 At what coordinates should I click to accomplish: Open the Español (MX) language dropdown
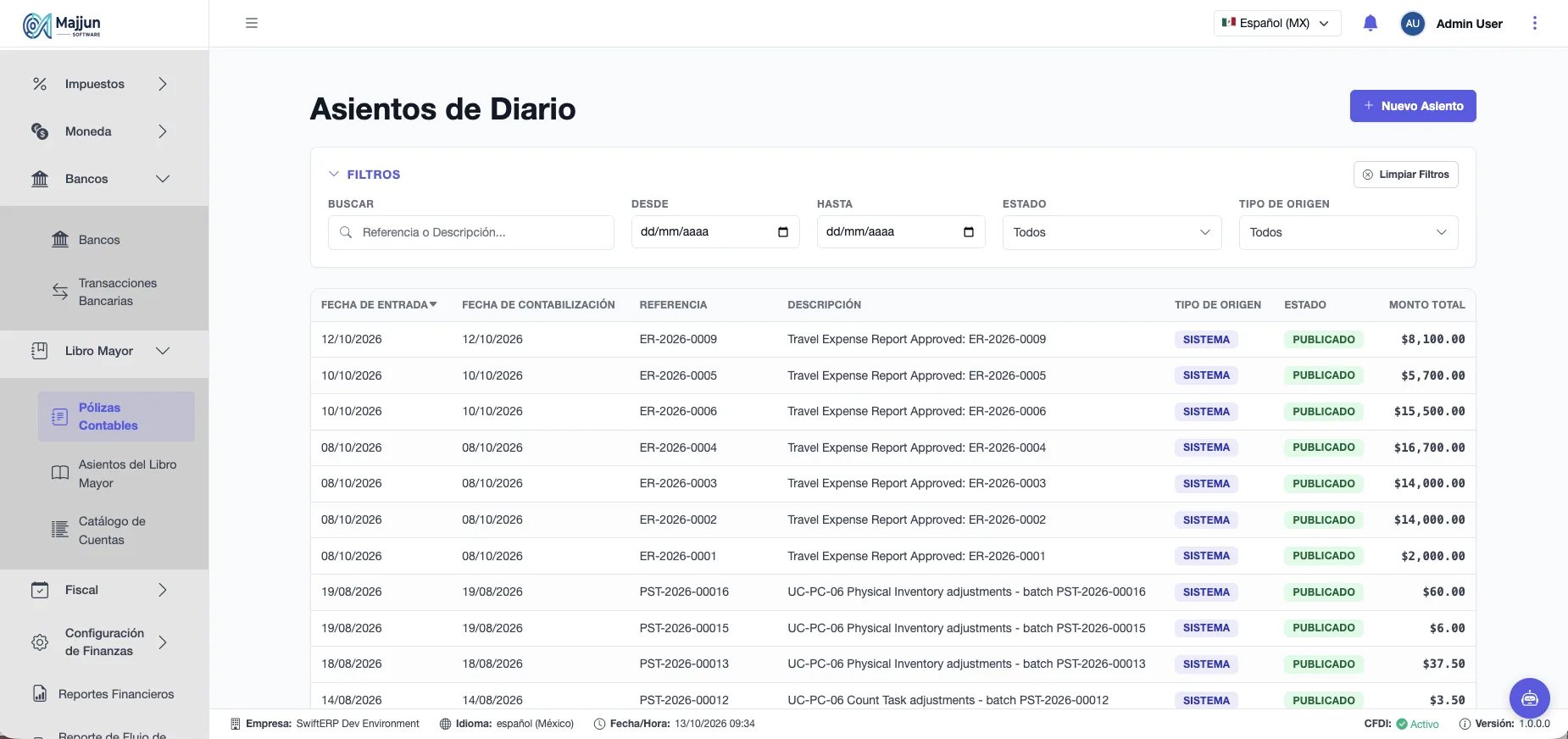pos(1277,23)
